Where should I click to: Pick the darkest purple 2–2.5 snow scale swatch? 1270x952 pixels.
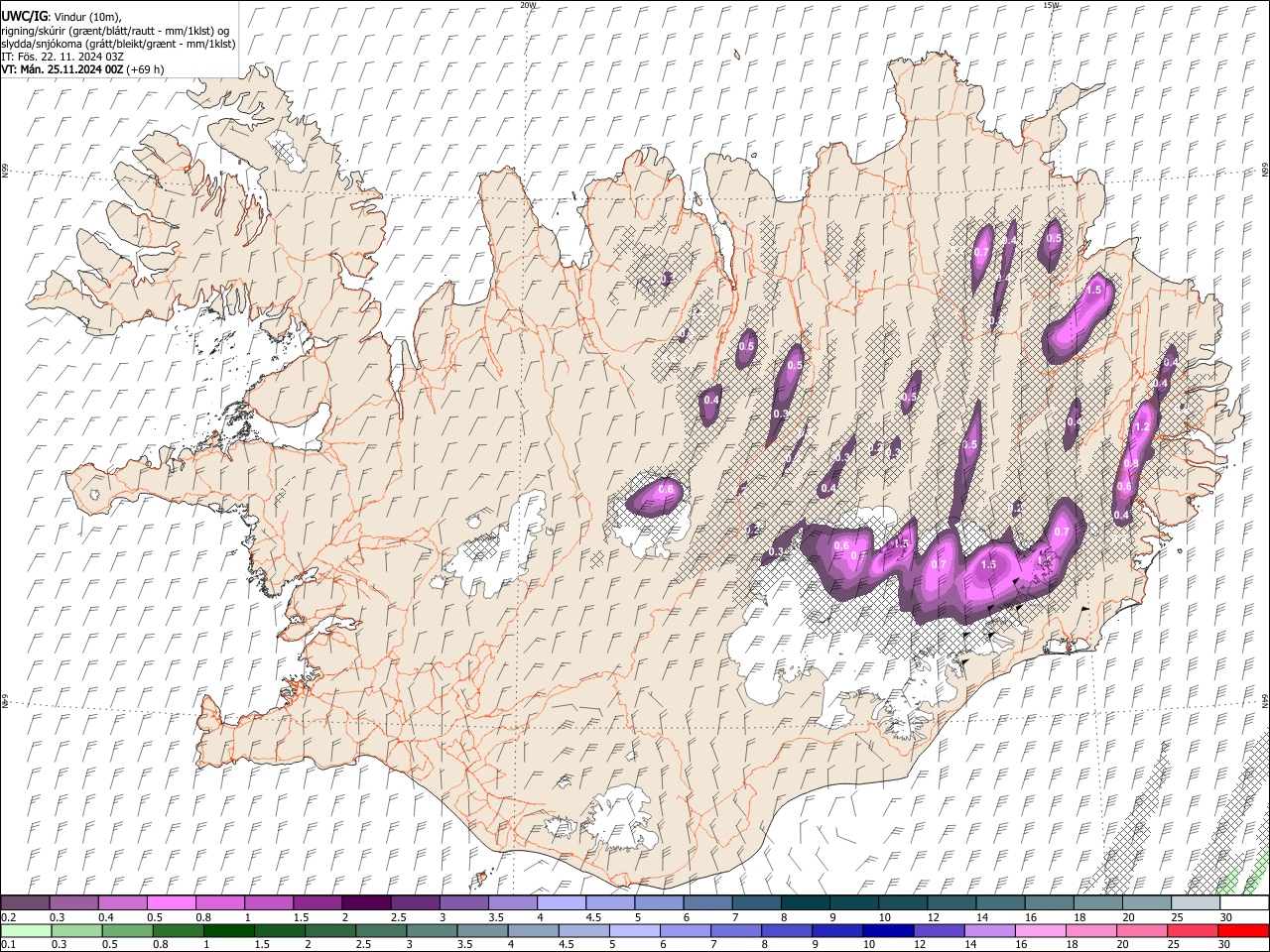365,902
